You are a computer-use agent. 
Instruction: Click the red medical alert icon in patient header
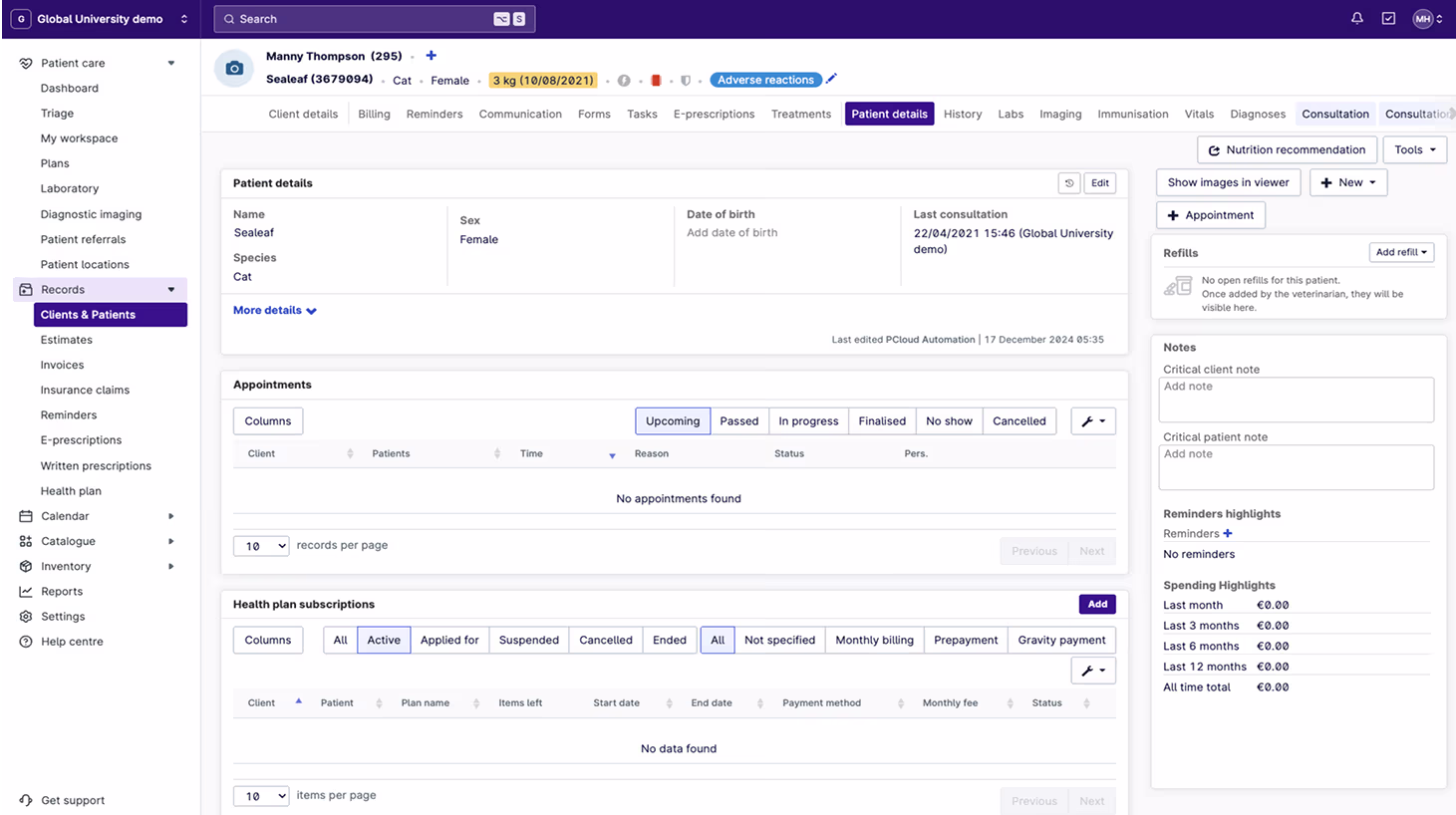point(656,80)
